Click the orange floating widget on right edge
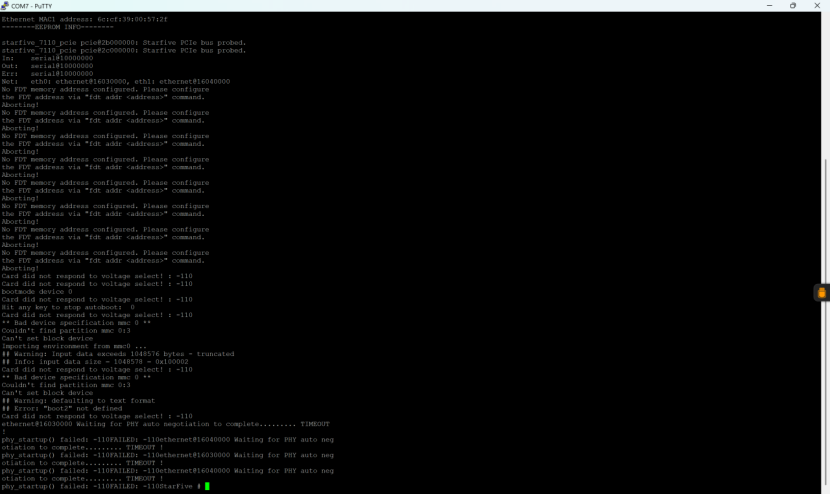The image size is (830, 494). point(822,293)
